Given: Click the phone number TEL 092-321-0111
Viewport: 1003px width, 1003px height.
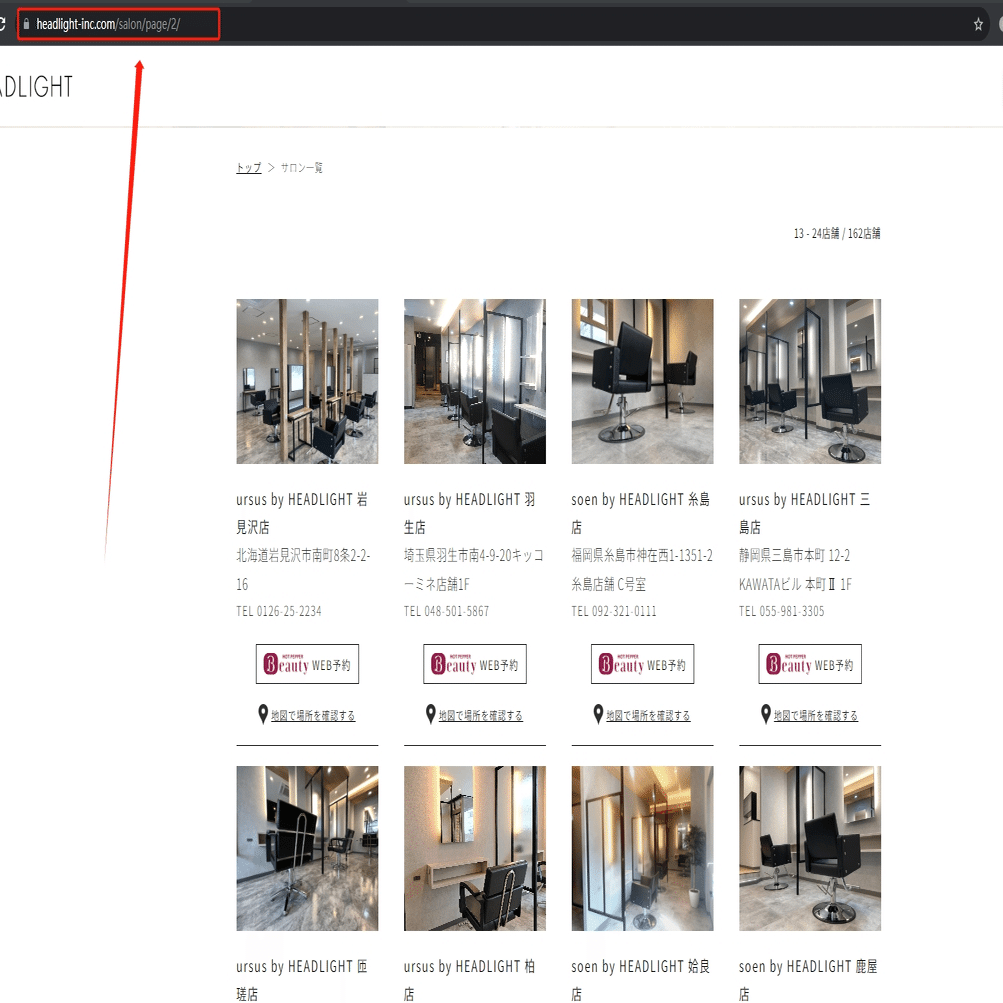Looking at the screenshot, I should tap(614, 611).
